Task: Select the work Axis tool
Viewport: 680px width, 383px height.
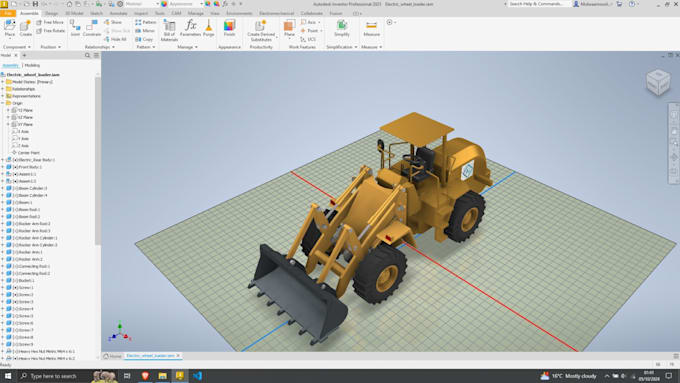Action: tap(308, 22)
